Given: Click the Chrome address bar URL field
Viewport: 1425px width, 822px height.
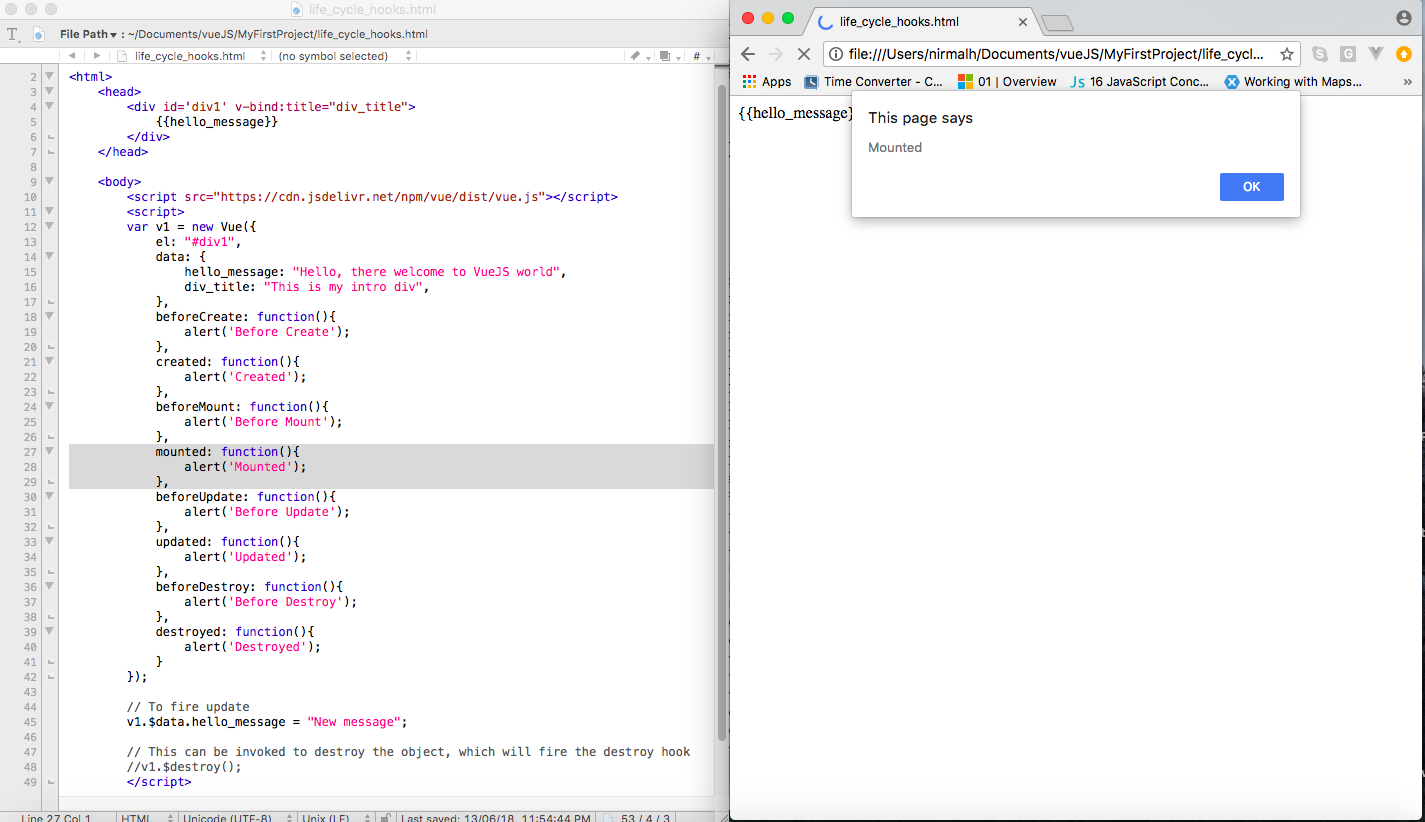Looking at the screenshot, I should [x=1056, y=54].
